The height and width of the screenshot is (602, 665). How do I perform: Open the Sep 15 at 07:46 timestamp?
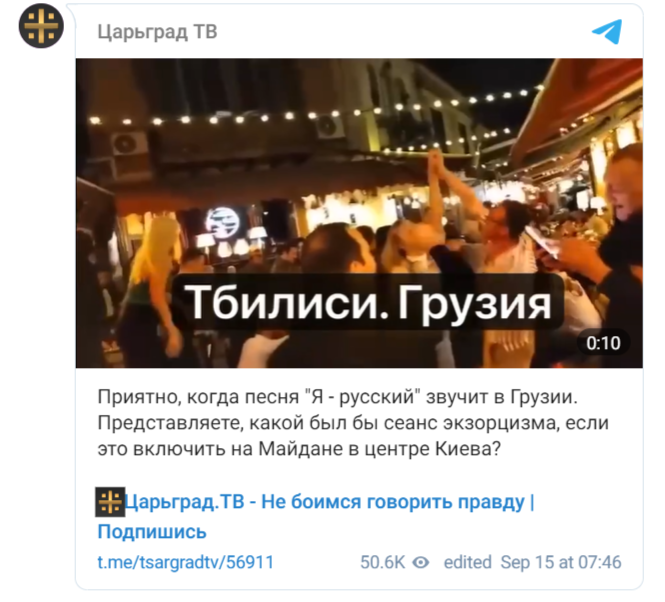[561, 563]
